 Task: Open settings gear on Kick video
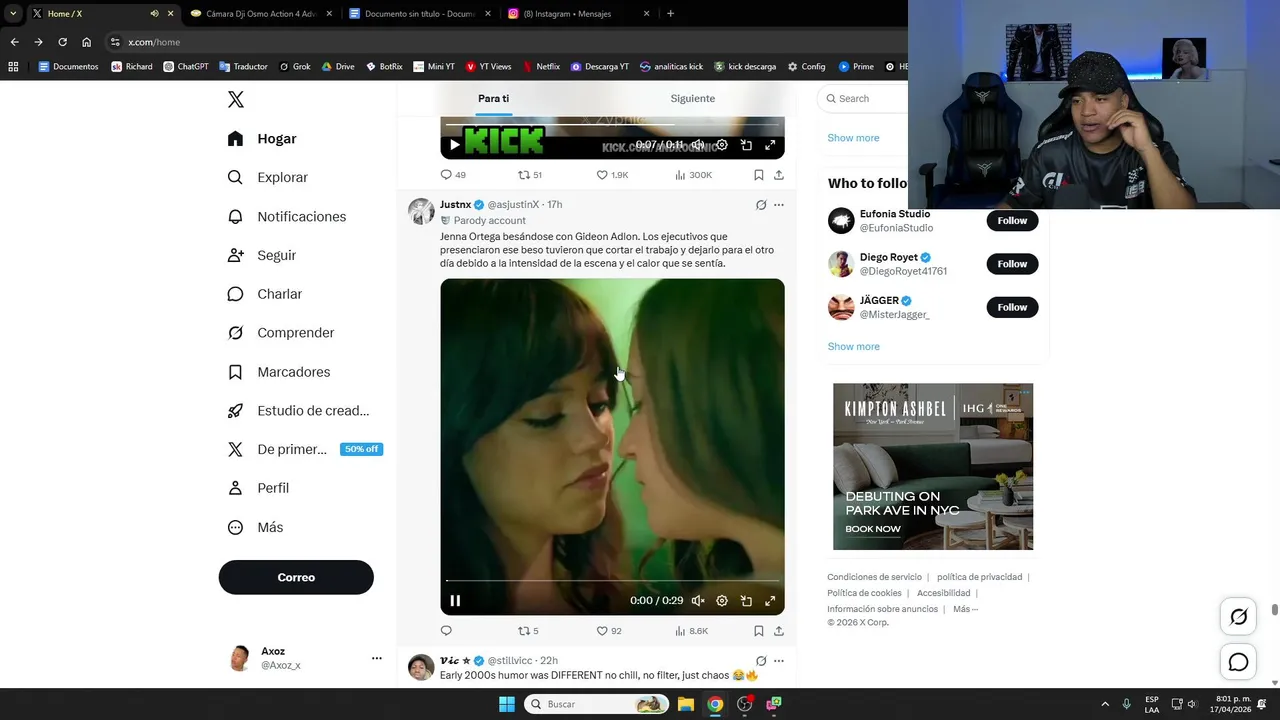[722, 145]
